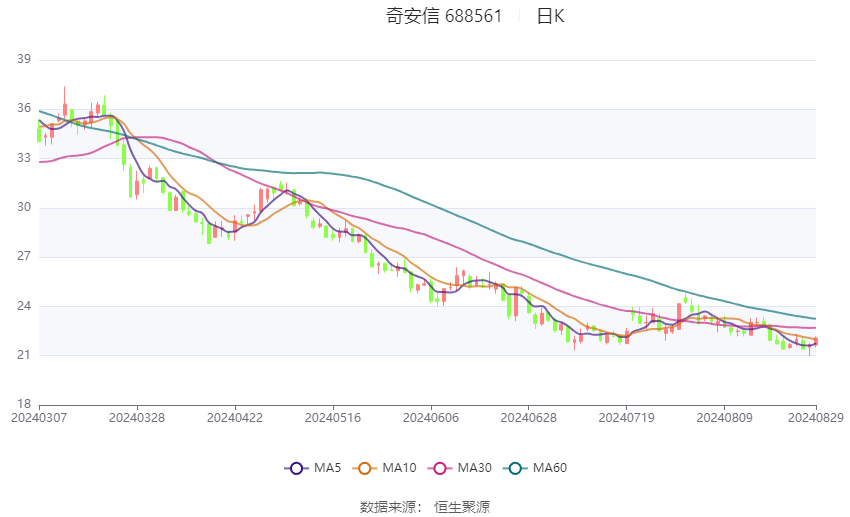Toggle the MA60 legend series

[x=535, y=468]
